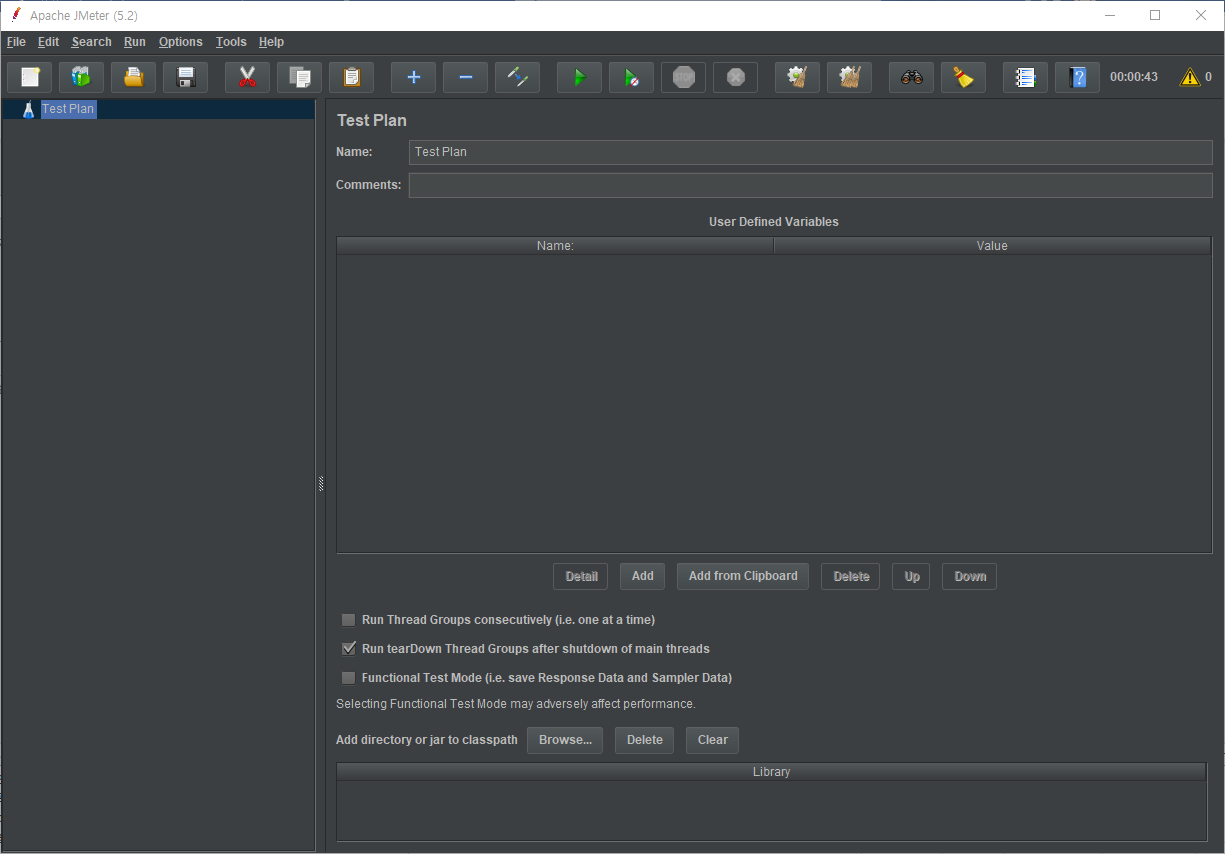Open Help with the question mark icon
This screenshot has width=1225, height=854.
pyautogui.click(x=1078, y=77)
